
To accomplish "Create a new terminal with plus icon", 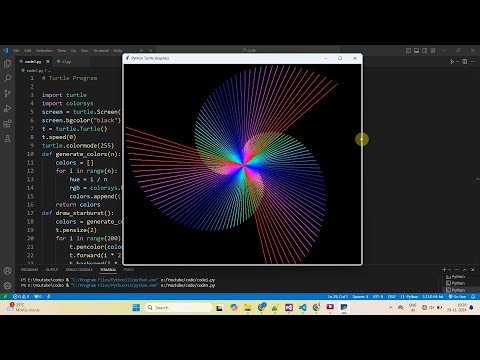I will (x=444, y=269).
